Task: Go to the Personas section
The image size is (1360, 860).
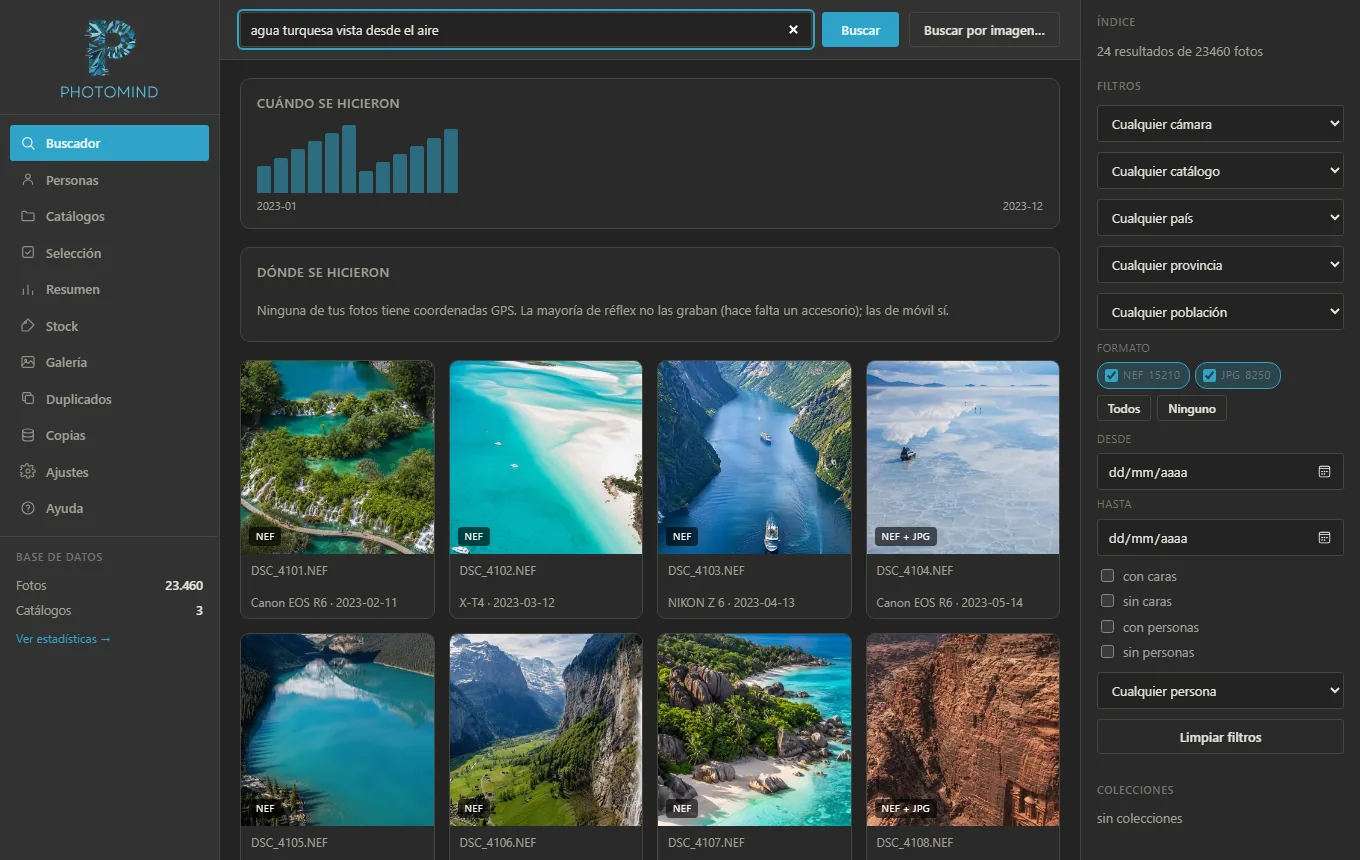Action: 109,180
